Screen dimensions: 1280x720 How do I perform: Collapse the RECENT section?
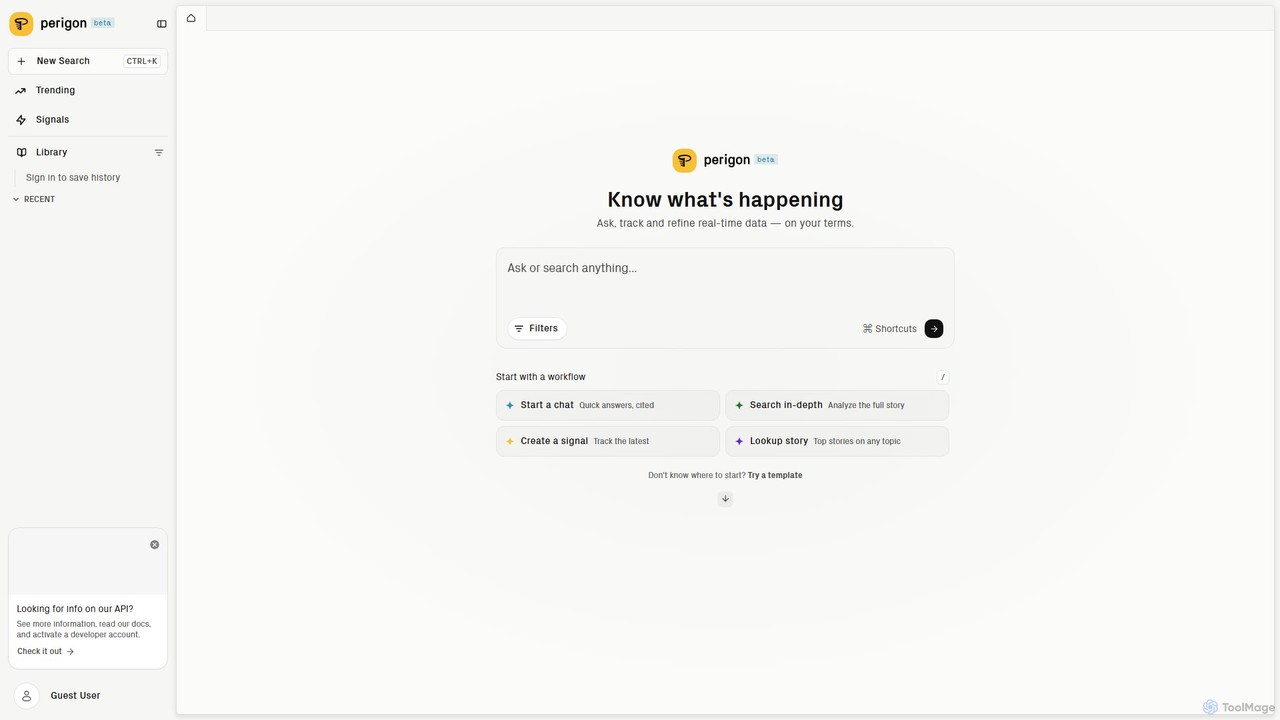click(35, 199)
